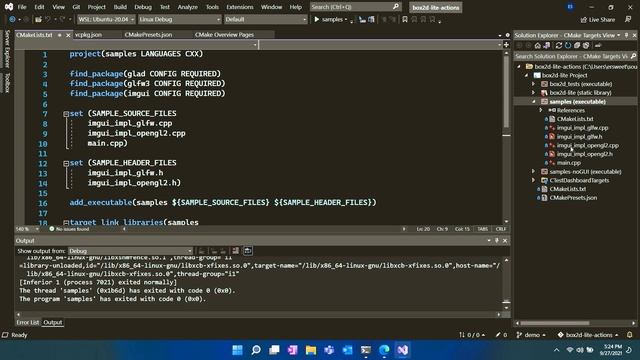Open Windows Terminal from the taskbar
Screen dimensions: 640x360
pos(366,350)
